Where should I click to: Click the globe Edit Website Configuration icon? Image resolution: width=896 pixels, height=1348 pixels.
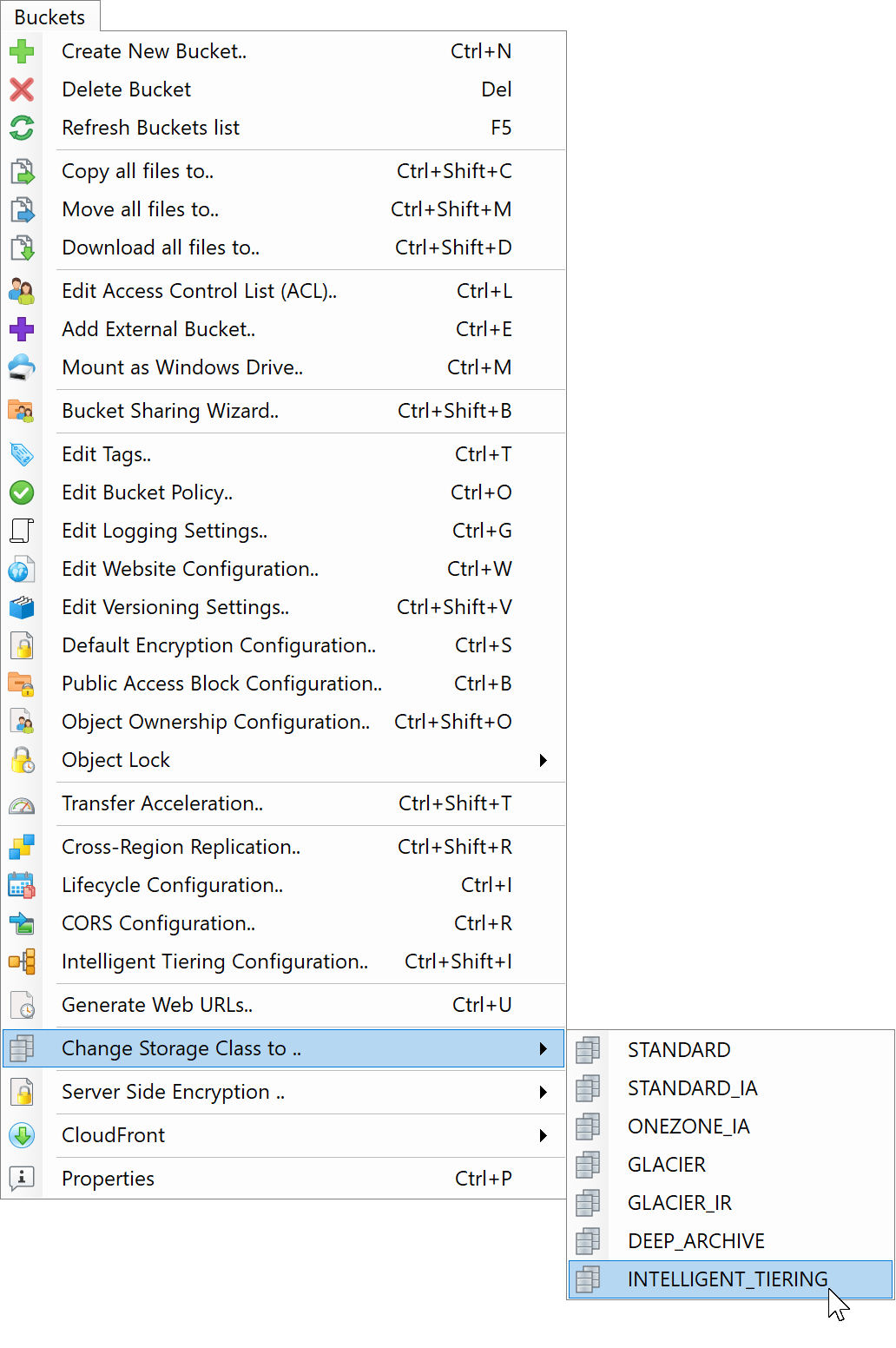(22, 569)
